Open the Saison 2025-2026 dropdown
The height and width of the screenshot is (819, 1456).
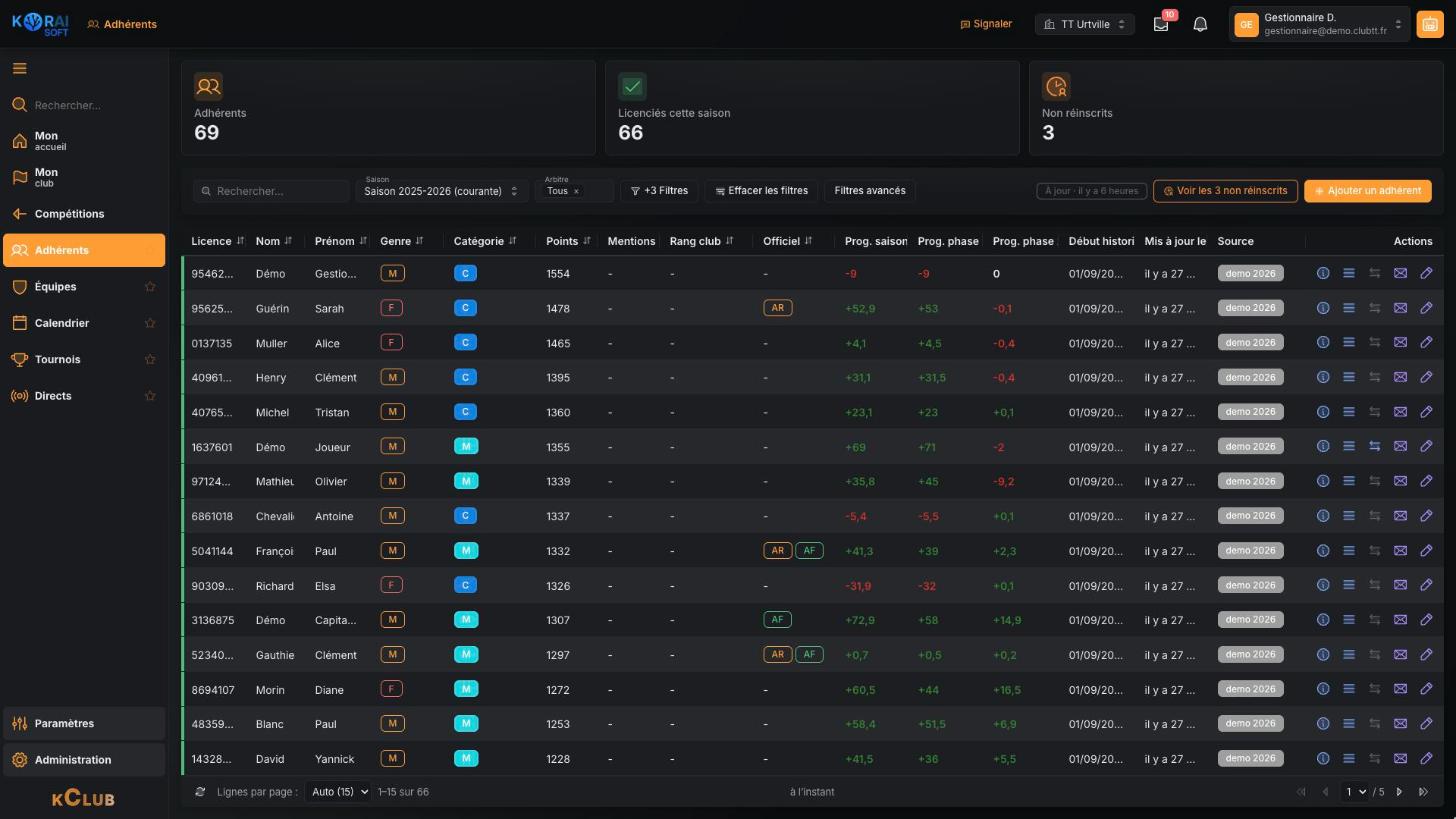[x=441, y=191]
